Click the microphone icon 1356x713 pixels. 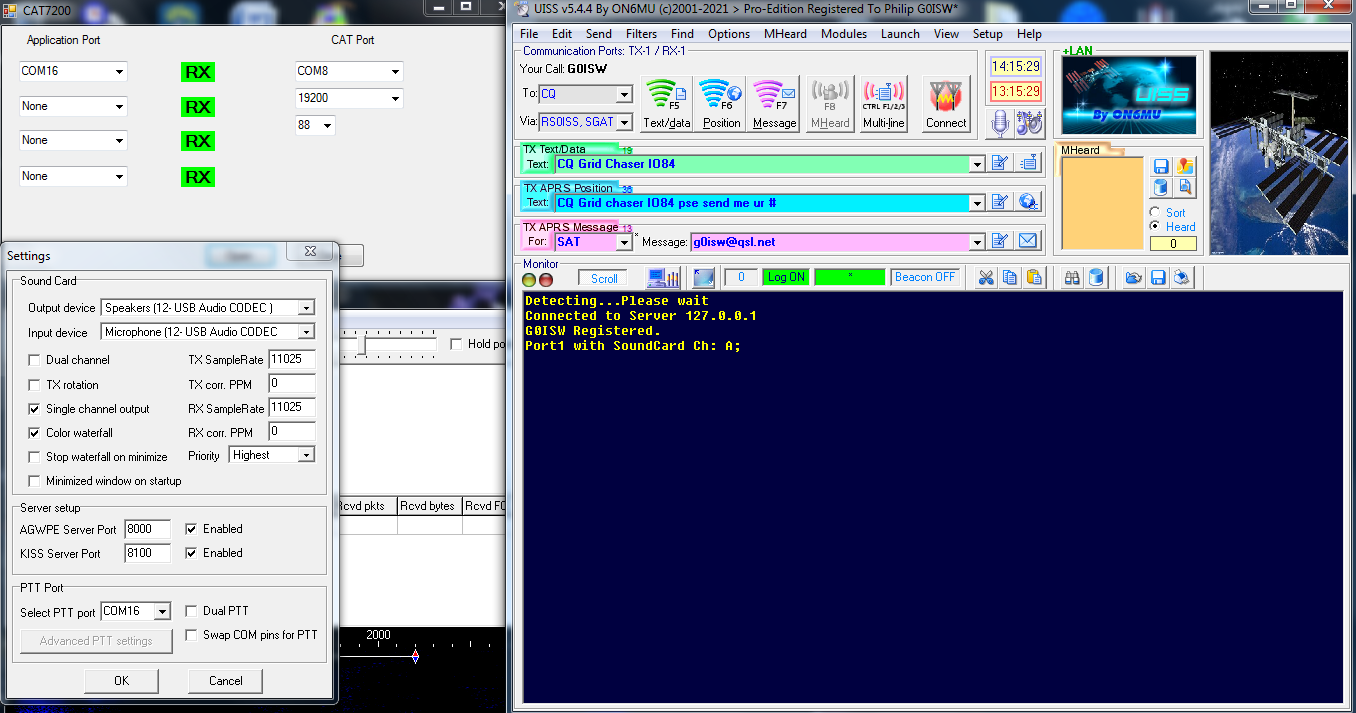(x=999, y=123)
